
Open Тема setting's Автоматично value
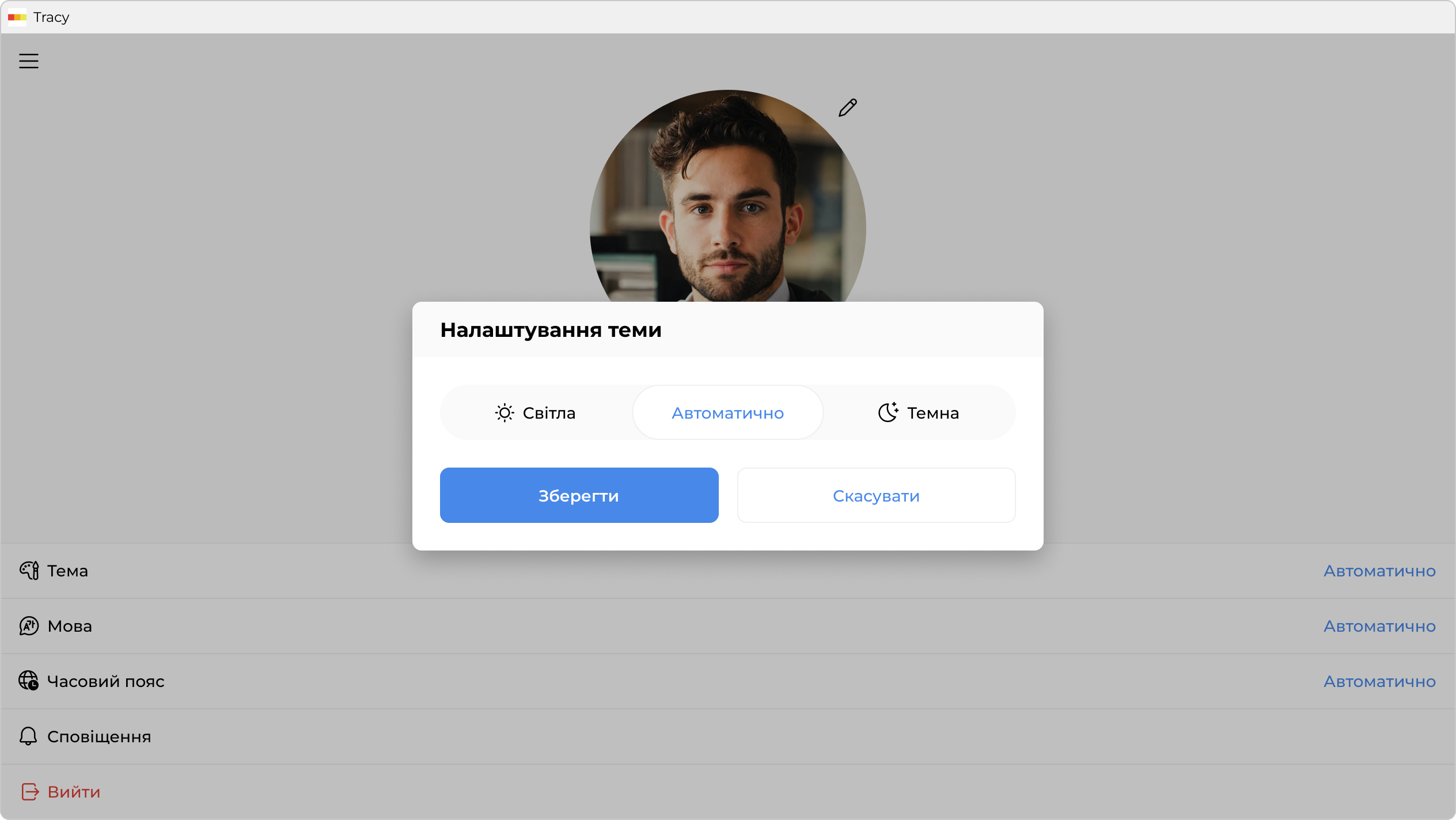coord(1379,571)
